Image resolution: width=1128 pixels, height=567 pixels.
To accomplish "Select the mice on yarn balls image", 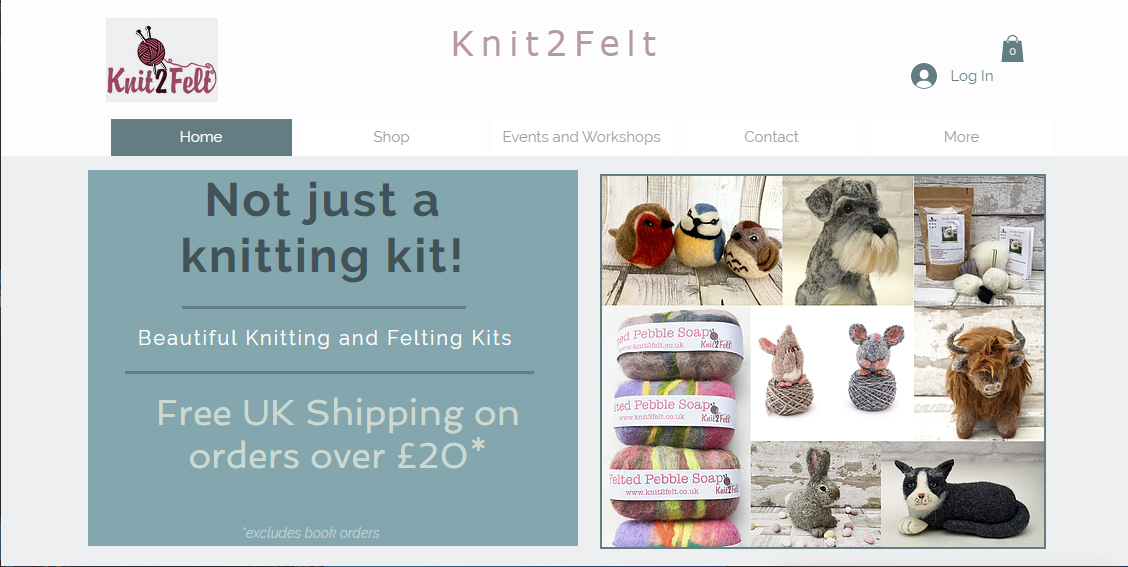I will pyautogui.click(x=832, y=373).
